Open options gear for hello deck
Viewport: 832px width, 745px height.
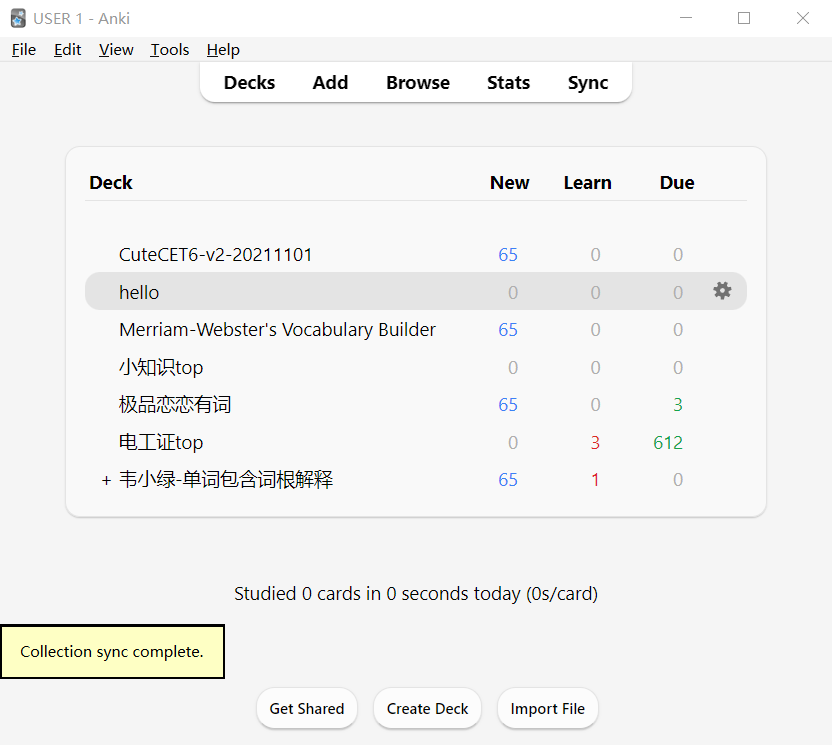[x=722, y=291]
